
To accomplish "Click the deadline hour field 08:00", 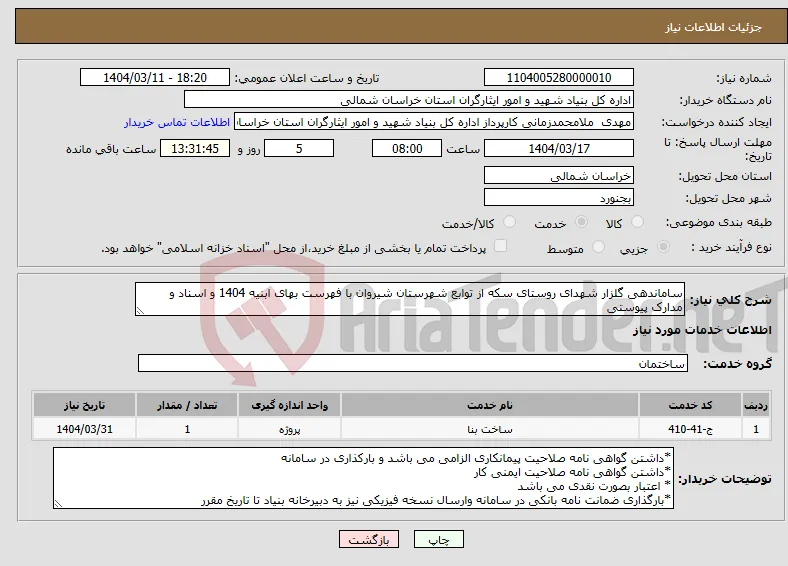I will click(407, 148).
